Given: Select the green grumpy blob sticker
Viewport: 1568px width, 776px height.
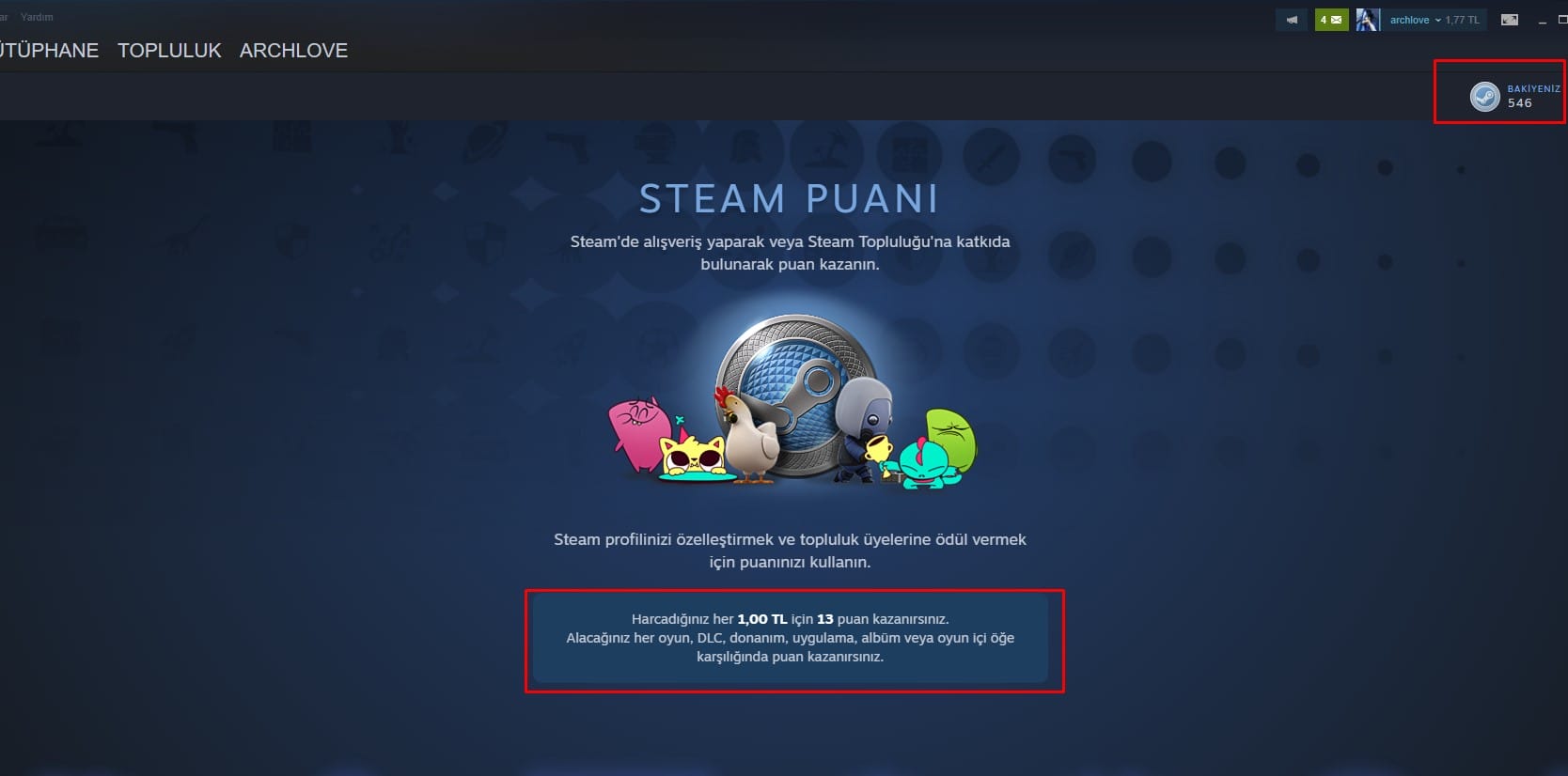Looking at the screenshot, I should point(950,440).
